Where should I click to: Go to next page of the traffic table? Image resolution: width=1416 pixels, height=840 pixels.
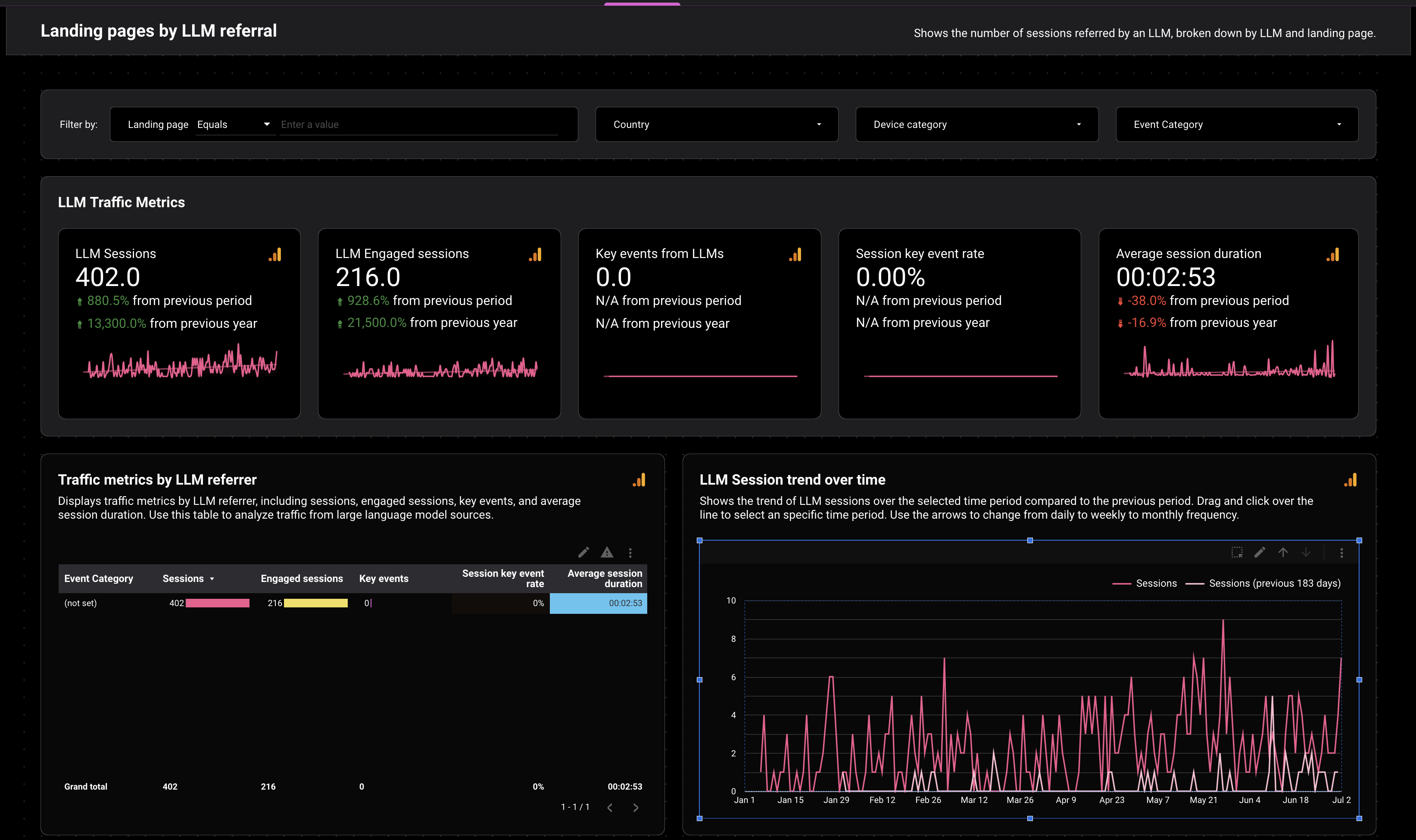[x=635, y=807]
